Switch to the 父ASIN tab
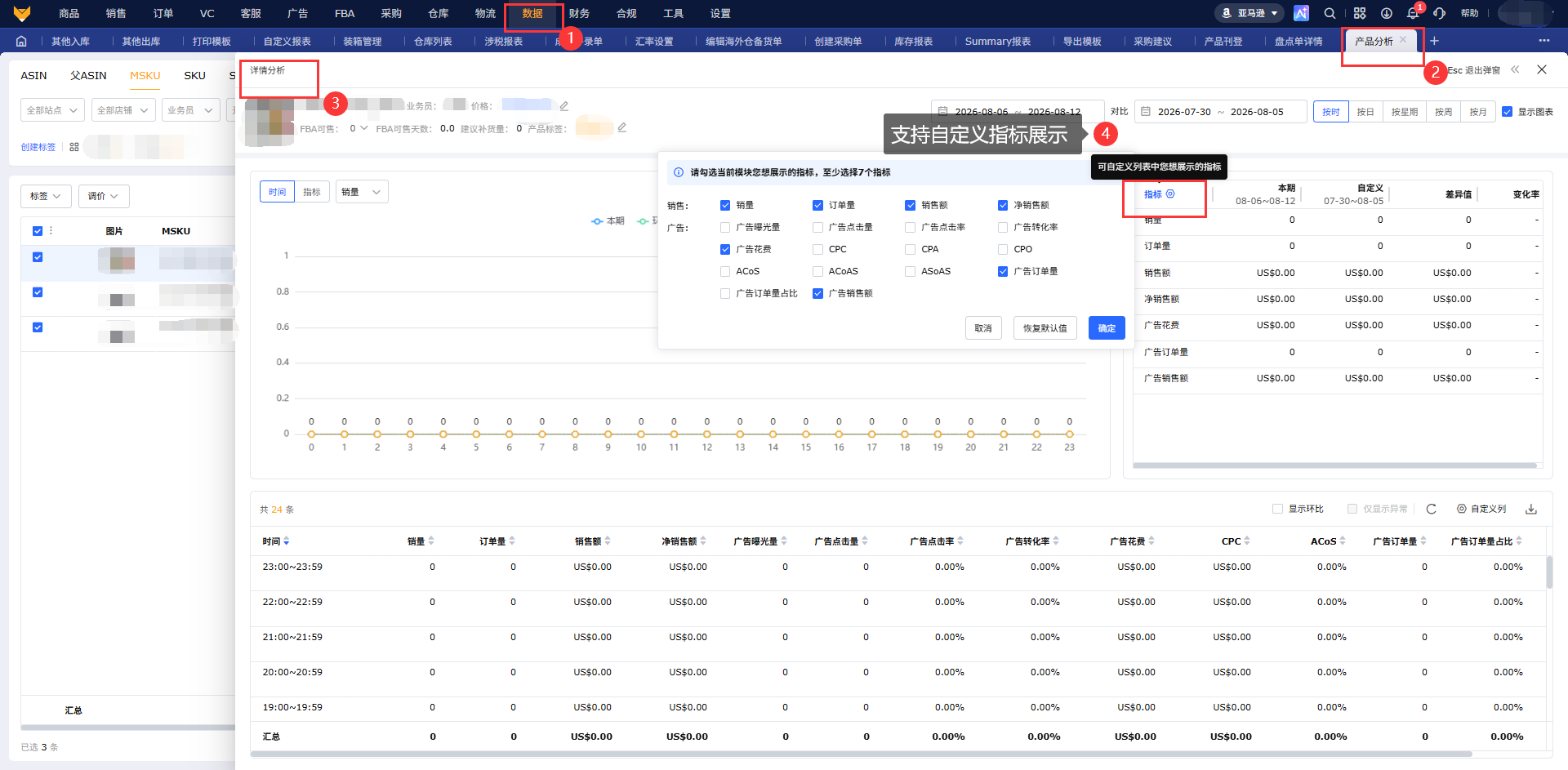Image resolution: width=1568 pixels, height=770 pixels. pos(88,75)
